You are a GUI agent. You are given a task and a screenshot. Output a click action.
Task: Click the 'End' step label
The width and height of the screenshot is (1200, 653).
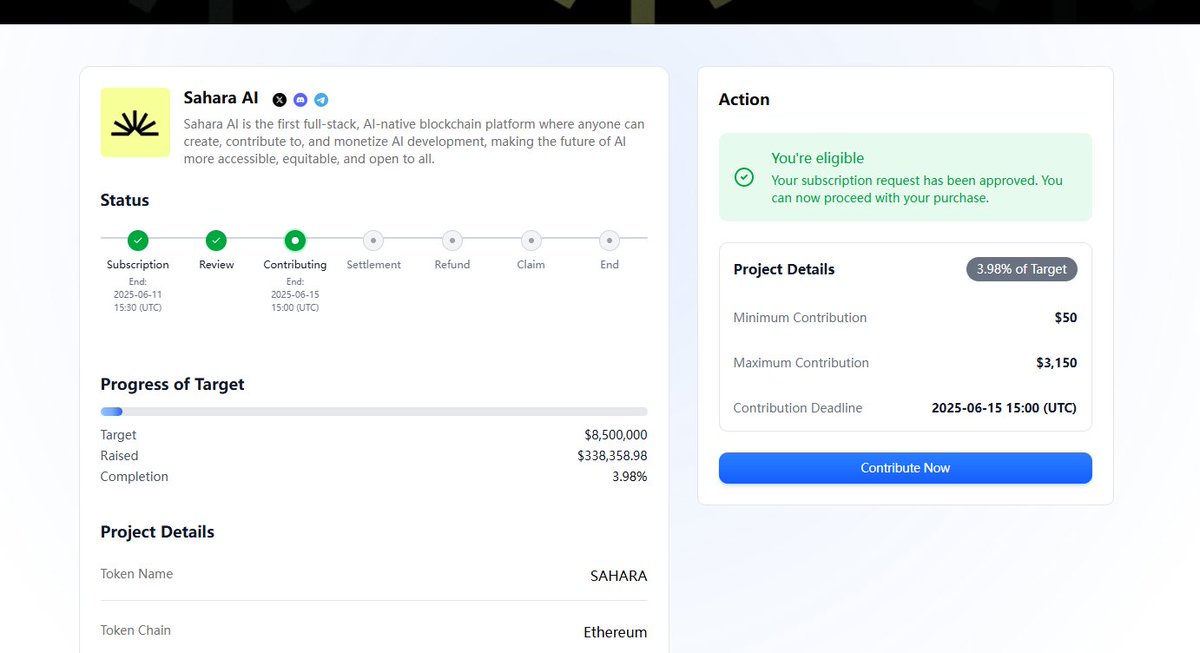pyautogui.click(x=609, y=265)
